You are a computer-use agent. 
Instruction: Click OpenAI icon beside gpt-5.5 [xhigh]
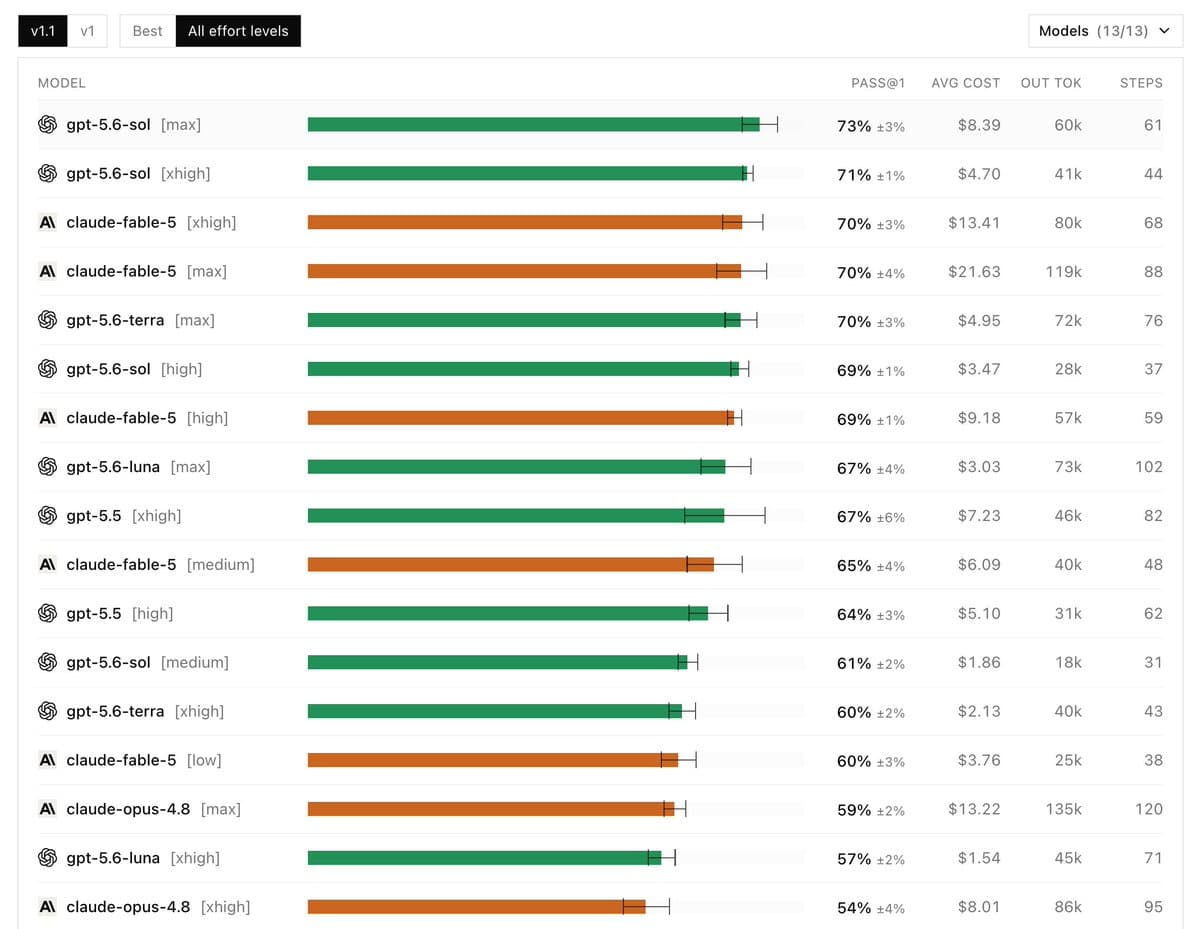click(x=47, y=516)
